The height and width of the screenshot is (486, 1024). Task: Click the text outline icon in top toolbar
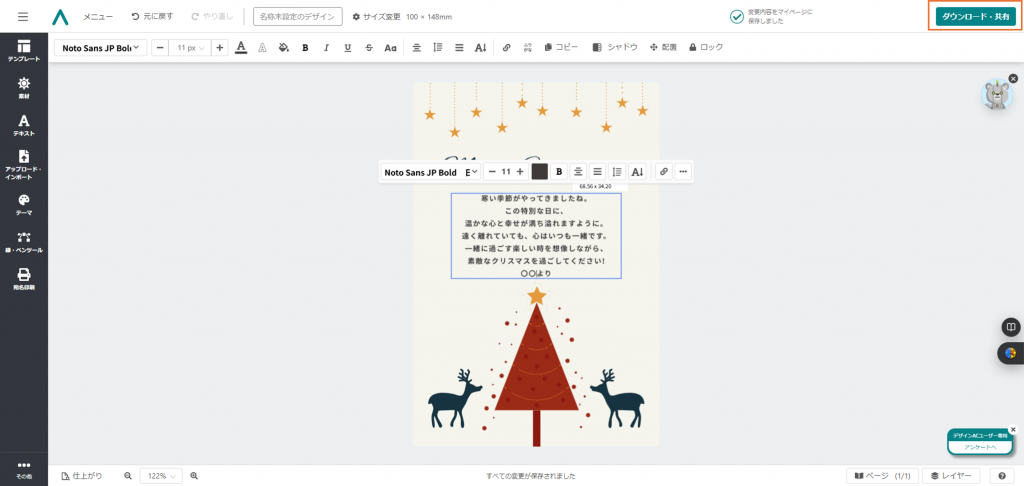(x=263, y=47)
